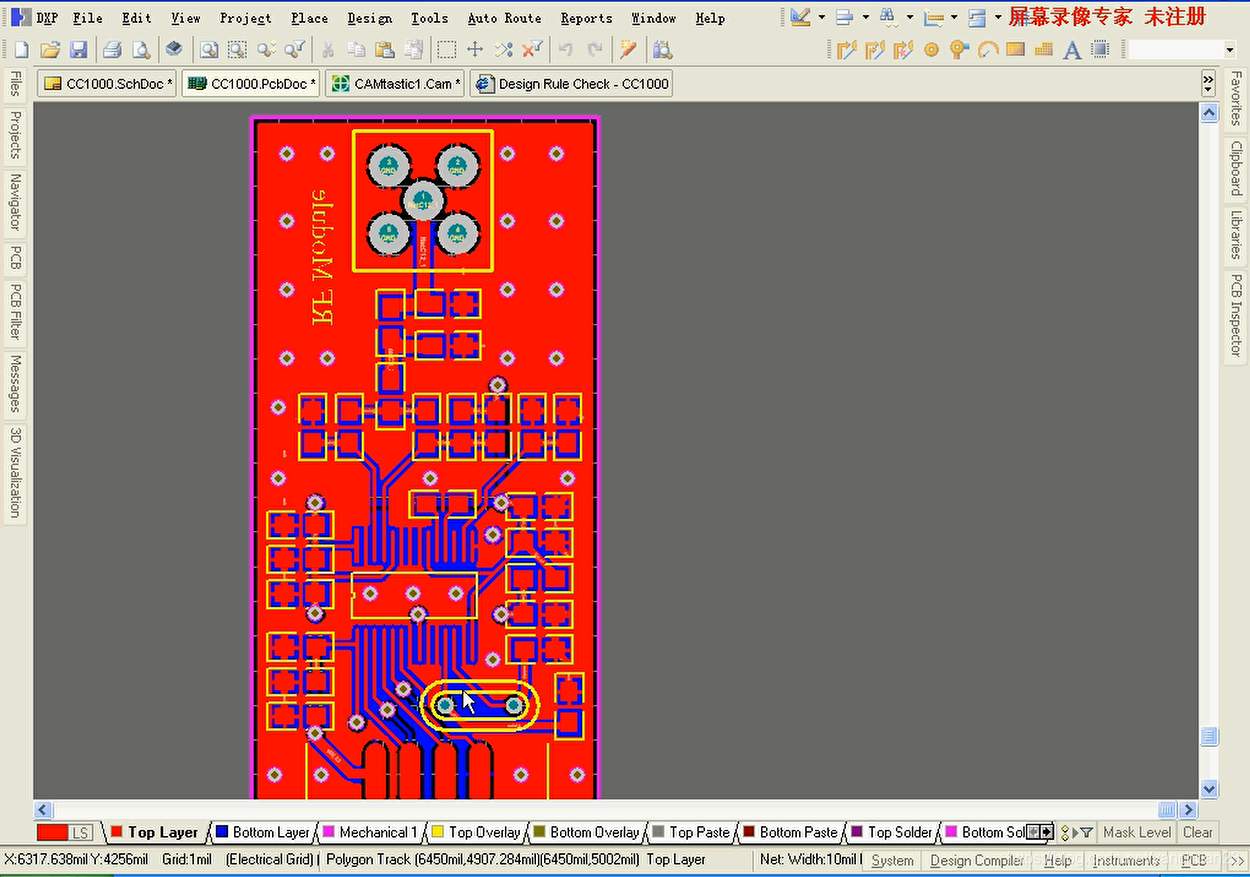The image size is (1250, 877).
Task: Expand the alignment tools dropdown arrow
Action: click(x=866, y=18)
